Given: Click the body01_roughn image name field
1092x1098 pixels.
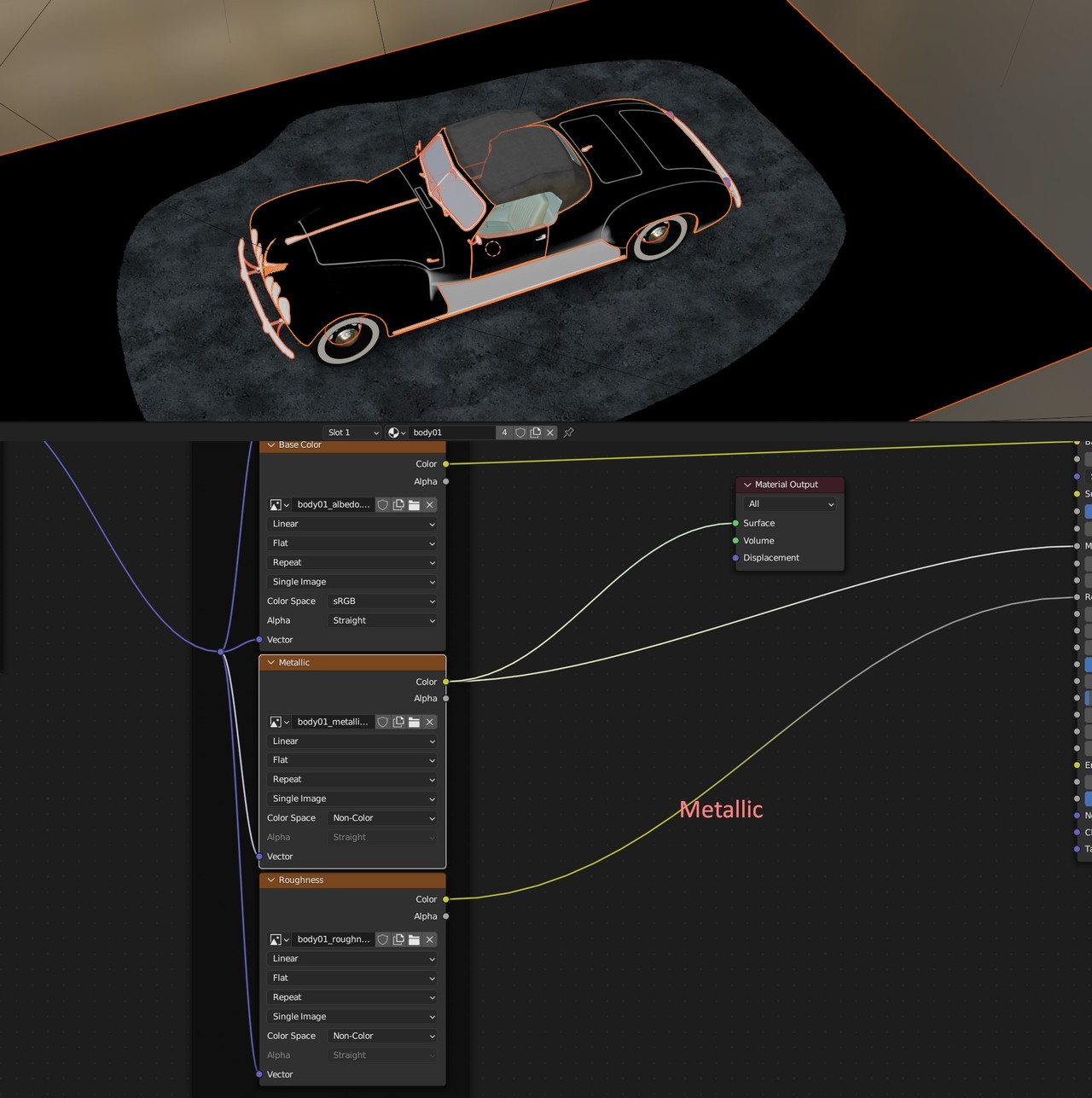Looking at the screenshot, I should [x=334, y=939].
